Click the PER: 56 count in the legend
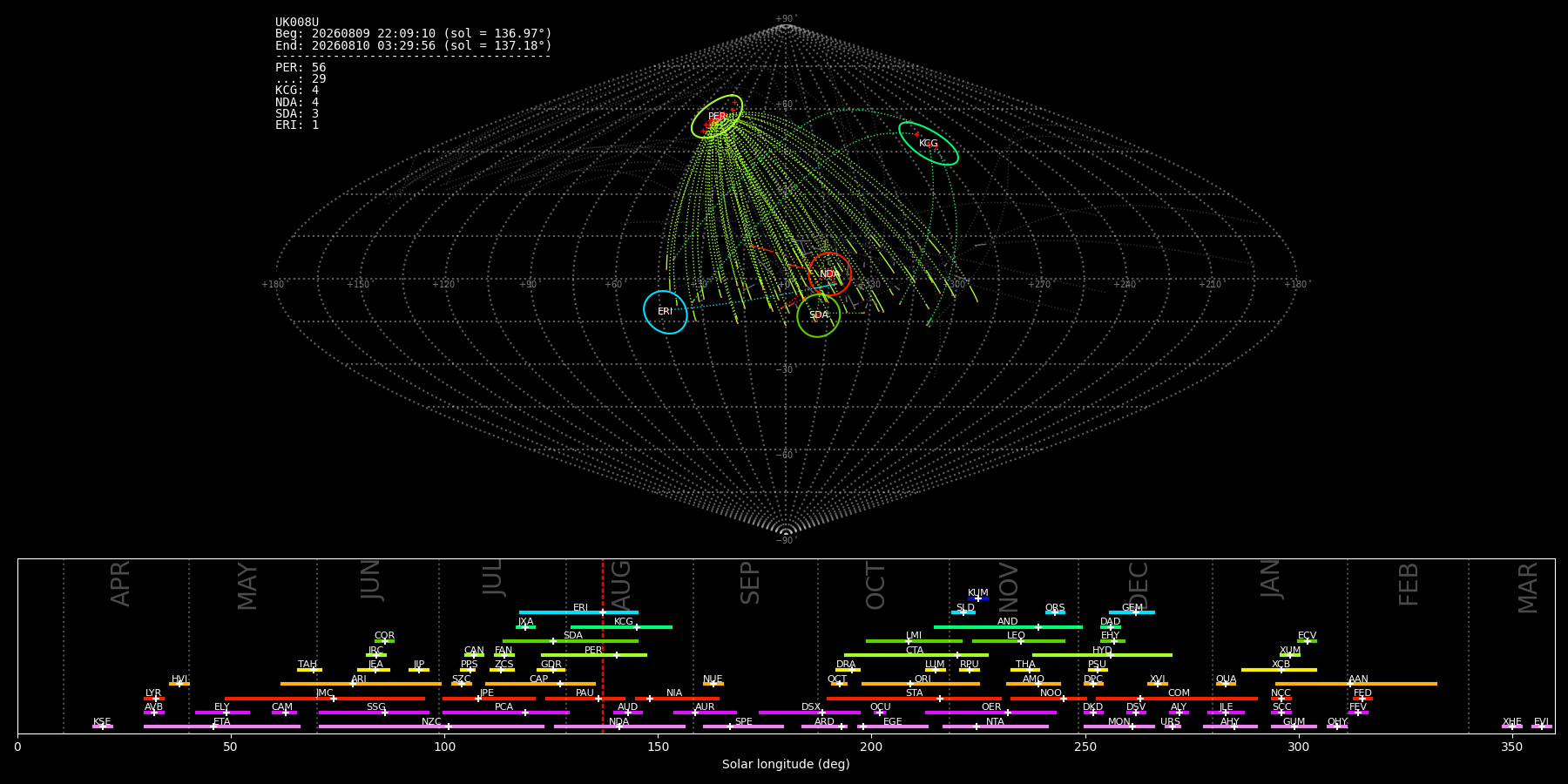 [x=301, y=68]
